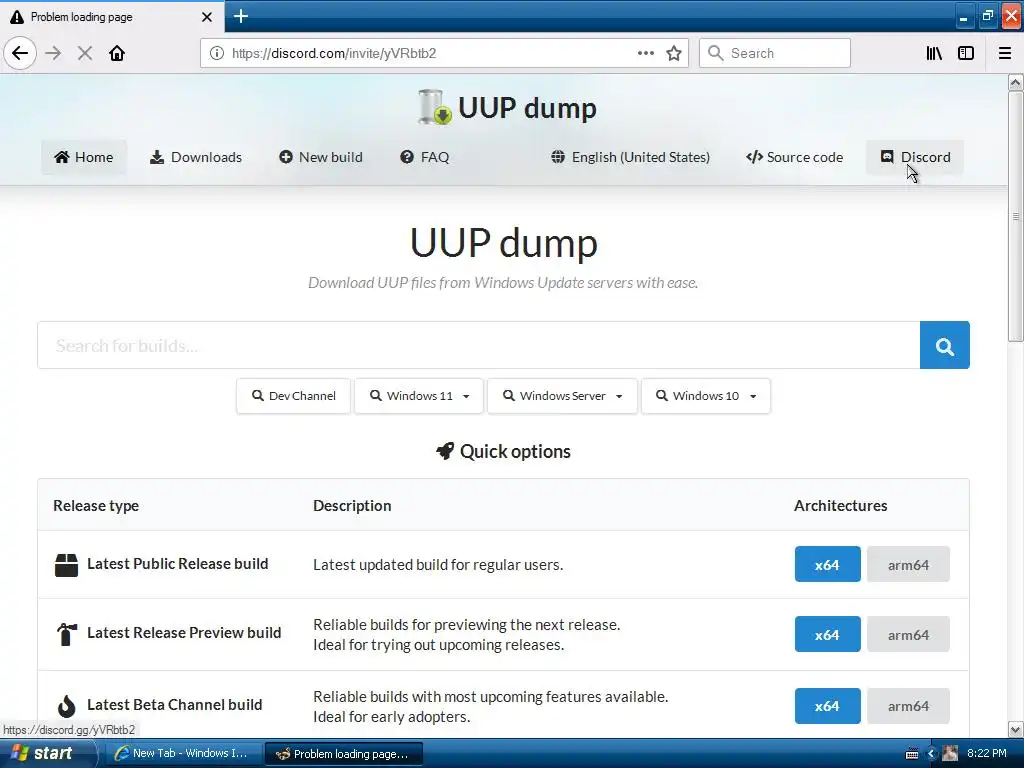Screen dimensions: 1024x768
Task: Click the Description column header
Action: point(352,505)
